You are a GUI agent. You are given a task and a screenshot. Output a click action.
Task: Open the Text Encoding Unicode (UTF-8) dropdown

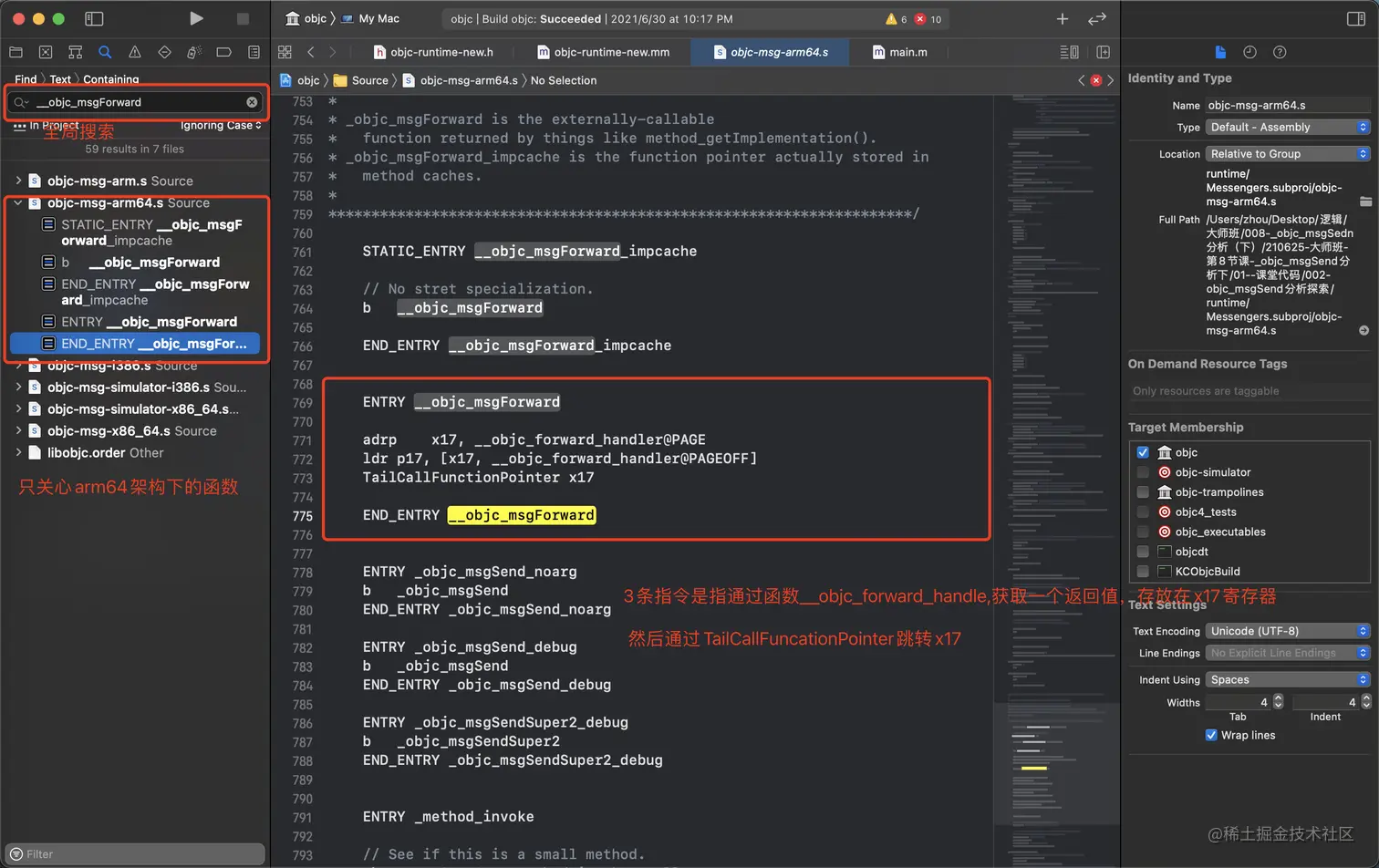[x=1288, y=631]
